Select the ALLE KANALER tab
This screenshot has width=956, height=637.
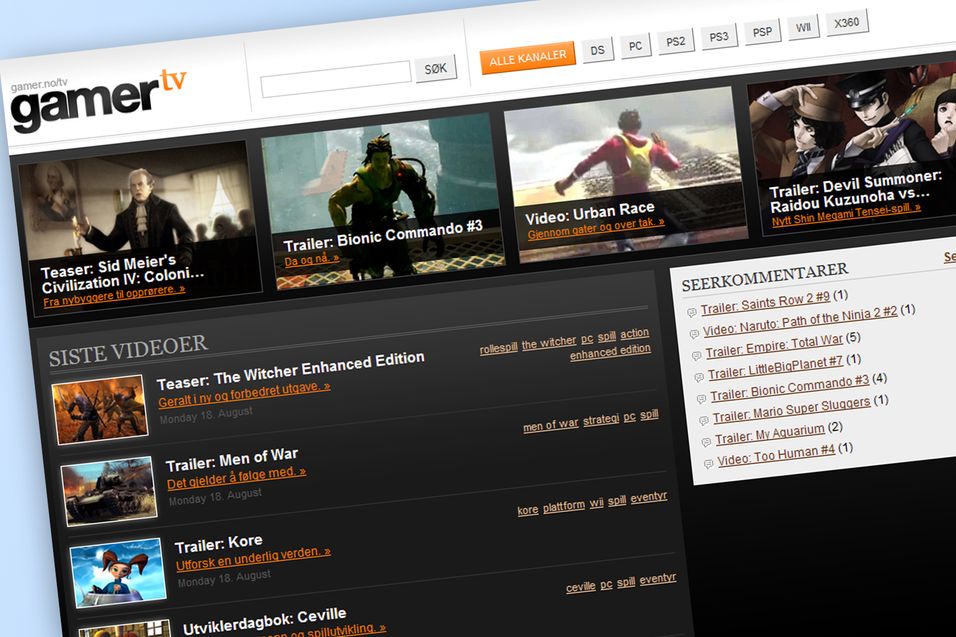point(527,58)
